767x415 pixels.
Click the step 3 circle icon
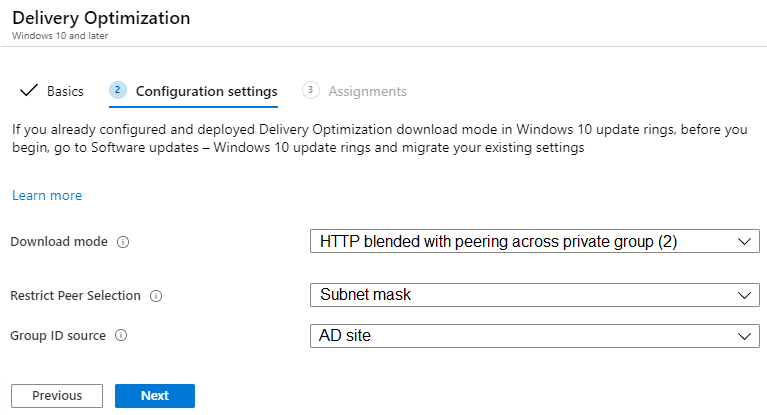[x=310, y=91]
